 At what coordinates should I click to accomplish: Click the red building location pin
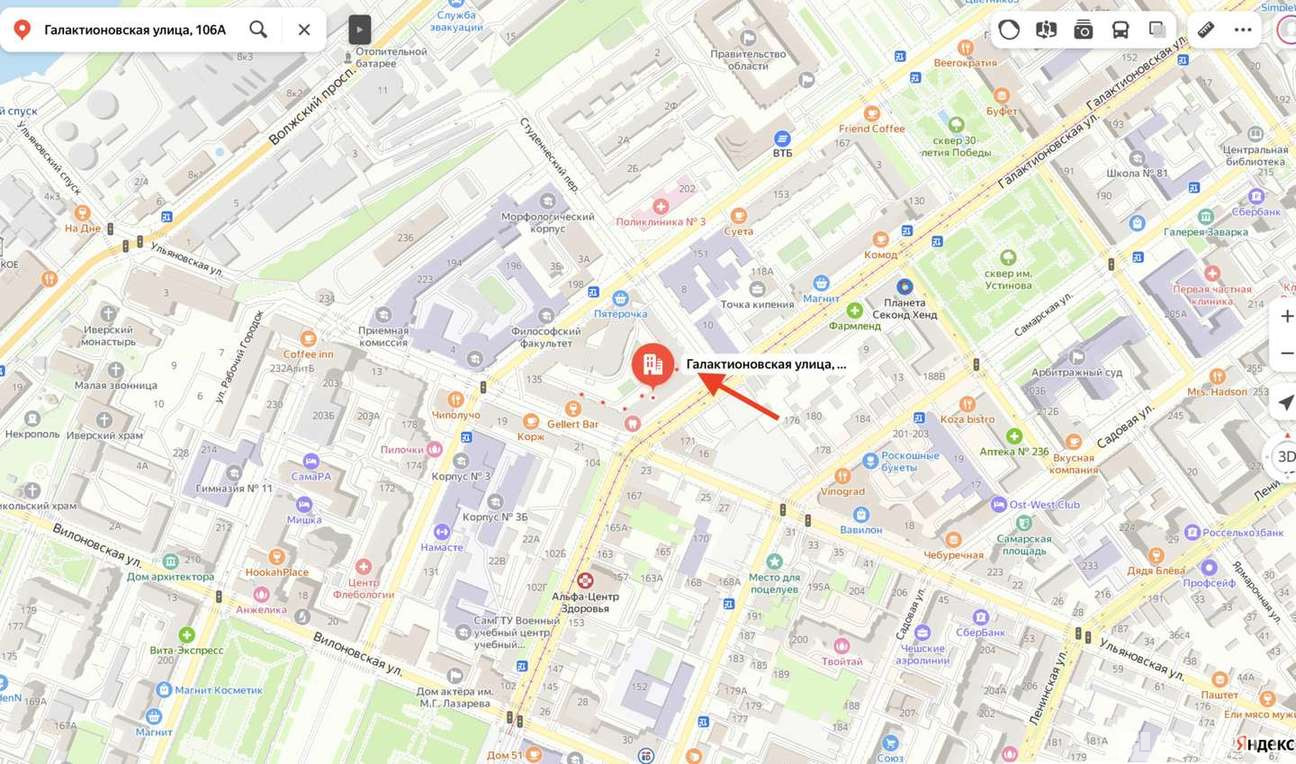tap(652, 366)
